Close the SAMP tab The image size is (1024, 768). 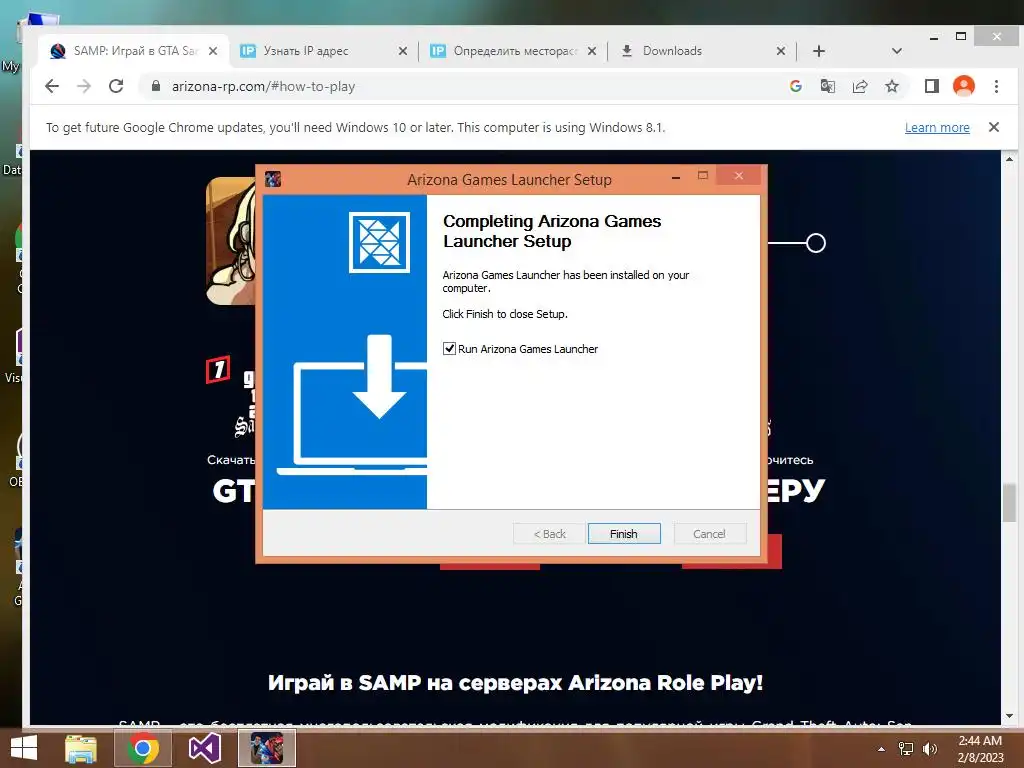pos(213,51)
